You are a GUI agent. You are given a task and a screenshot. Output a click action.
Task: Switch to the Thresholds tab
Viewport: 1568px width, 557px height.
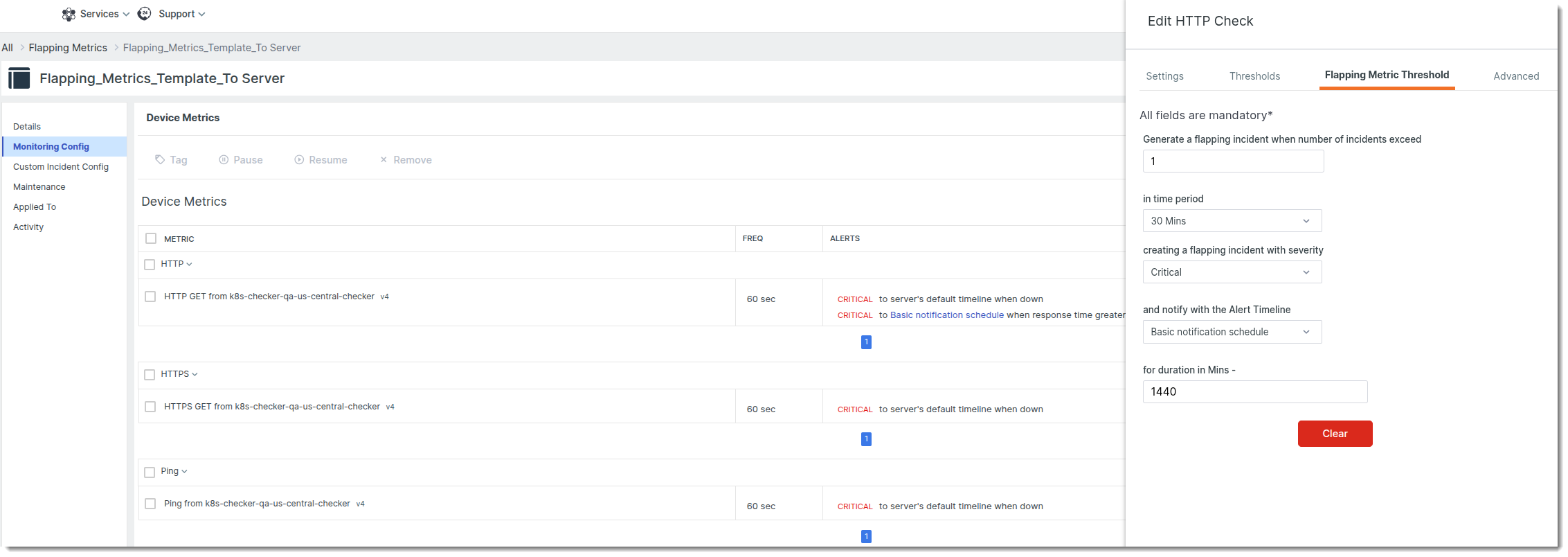pyautogui.click(x=1254, y=76)
